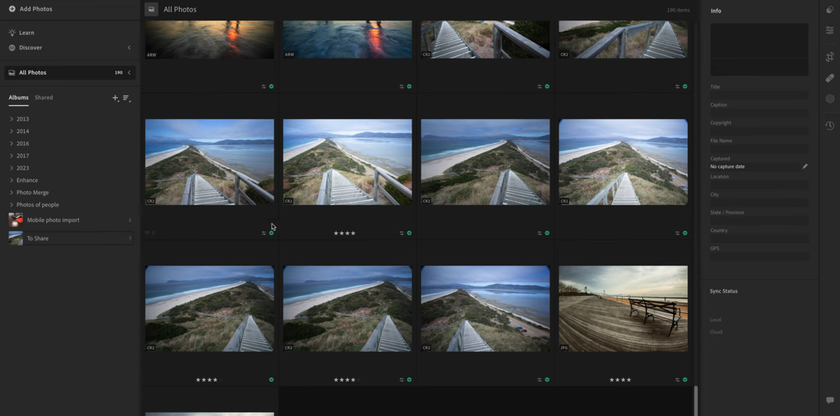The width and height of the screenshot is (840, 416).
Task: Click the Add Photos button
Action: (31, 9)
